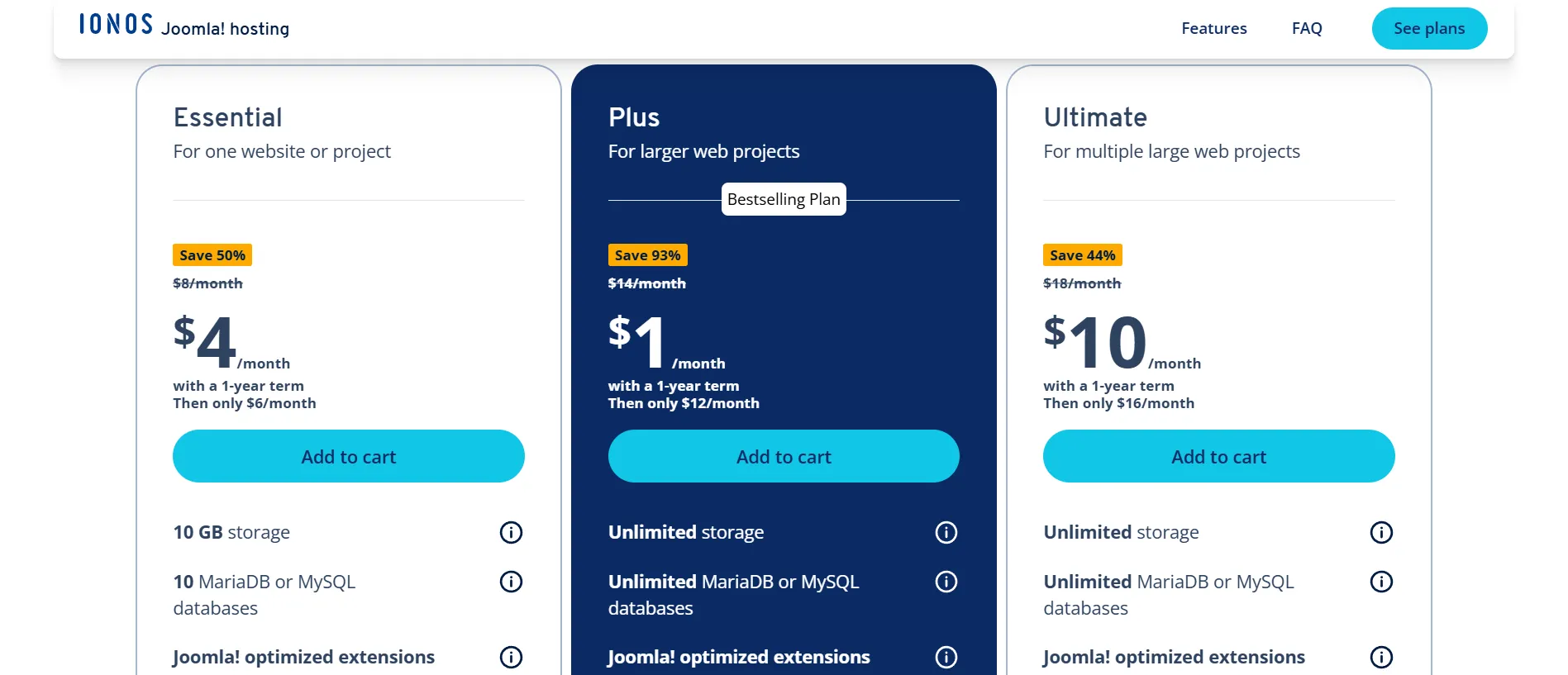Click the info icon beside Essential's MariaDB databases

511,582
